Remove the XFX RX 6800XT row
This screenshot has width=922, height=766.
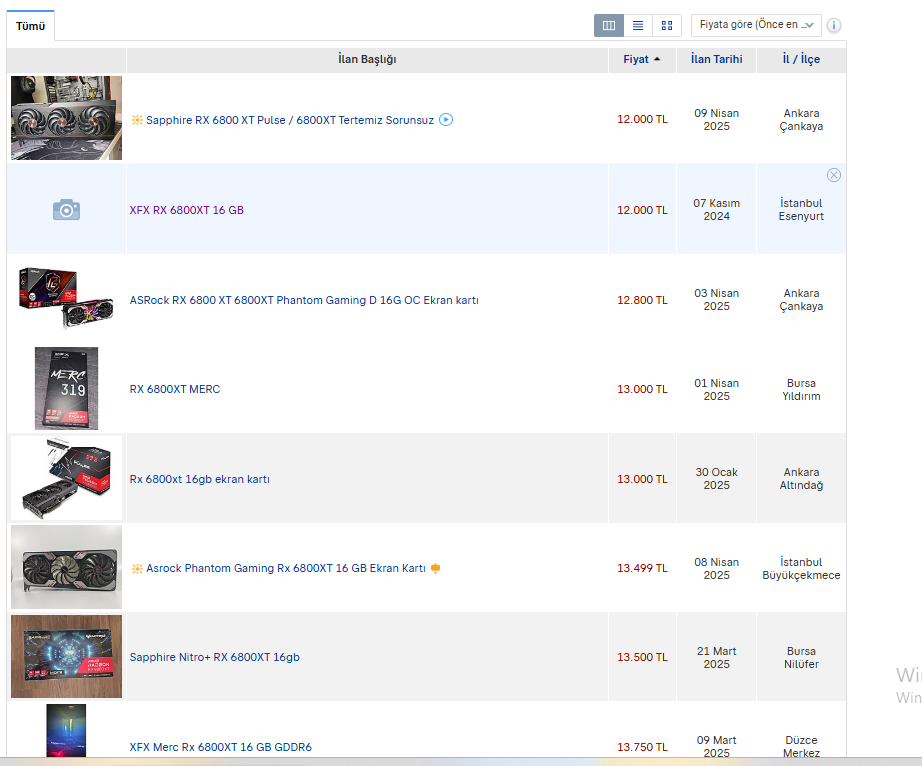834,175
